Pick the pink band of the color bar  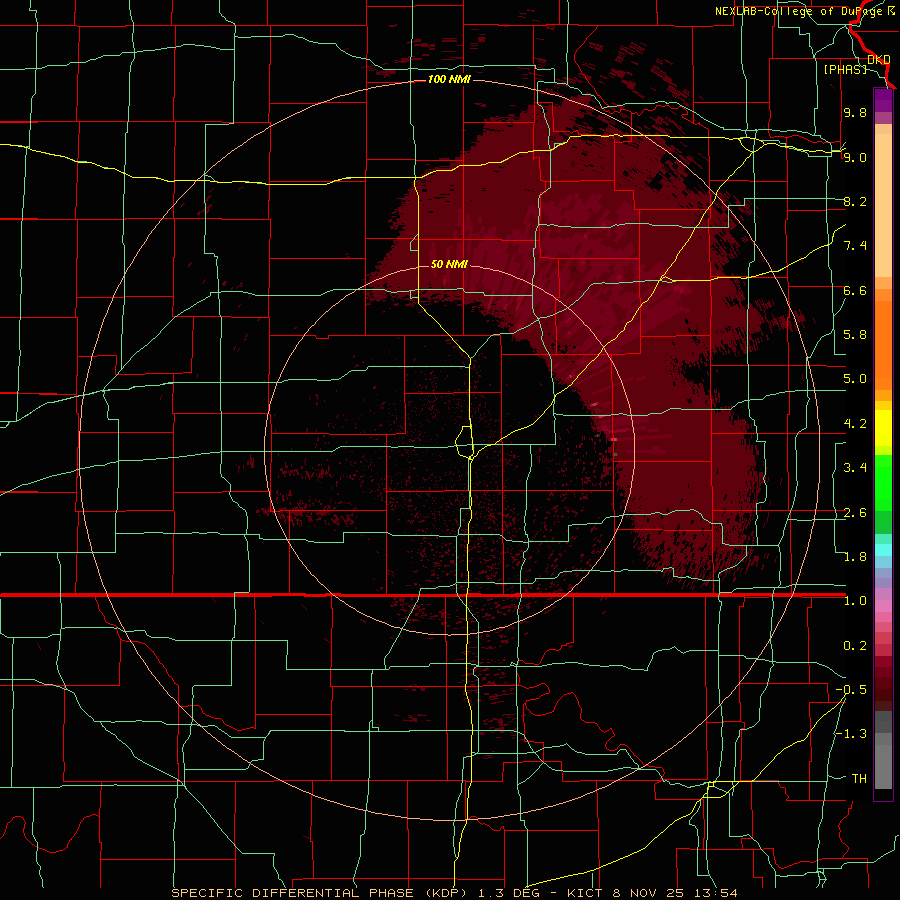tap(883, 606)
